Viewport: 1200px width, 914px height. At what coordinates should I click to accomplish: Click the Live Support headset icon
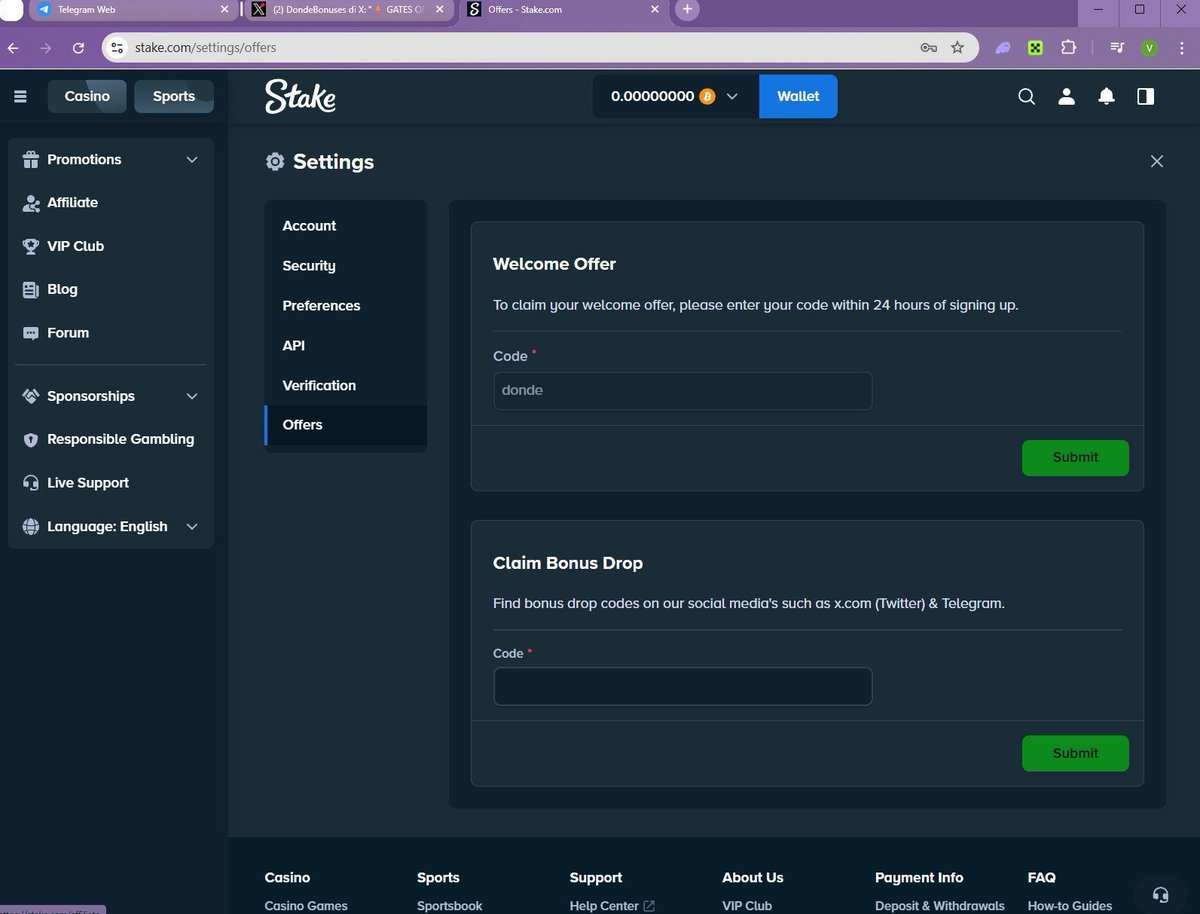coord(30,483)
